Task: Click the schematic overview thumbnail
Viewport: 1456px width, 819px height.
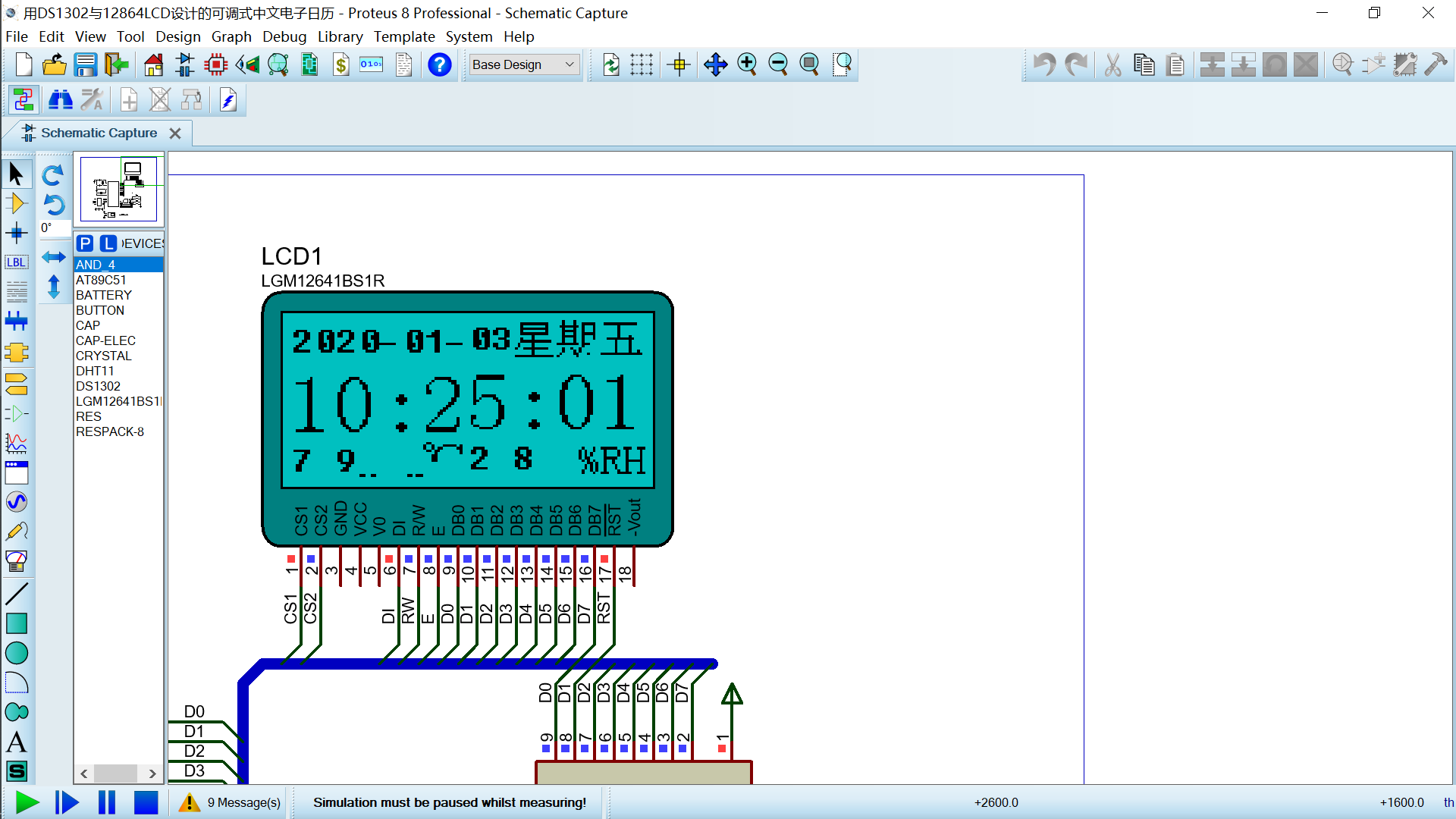Action: click(118, 189)
